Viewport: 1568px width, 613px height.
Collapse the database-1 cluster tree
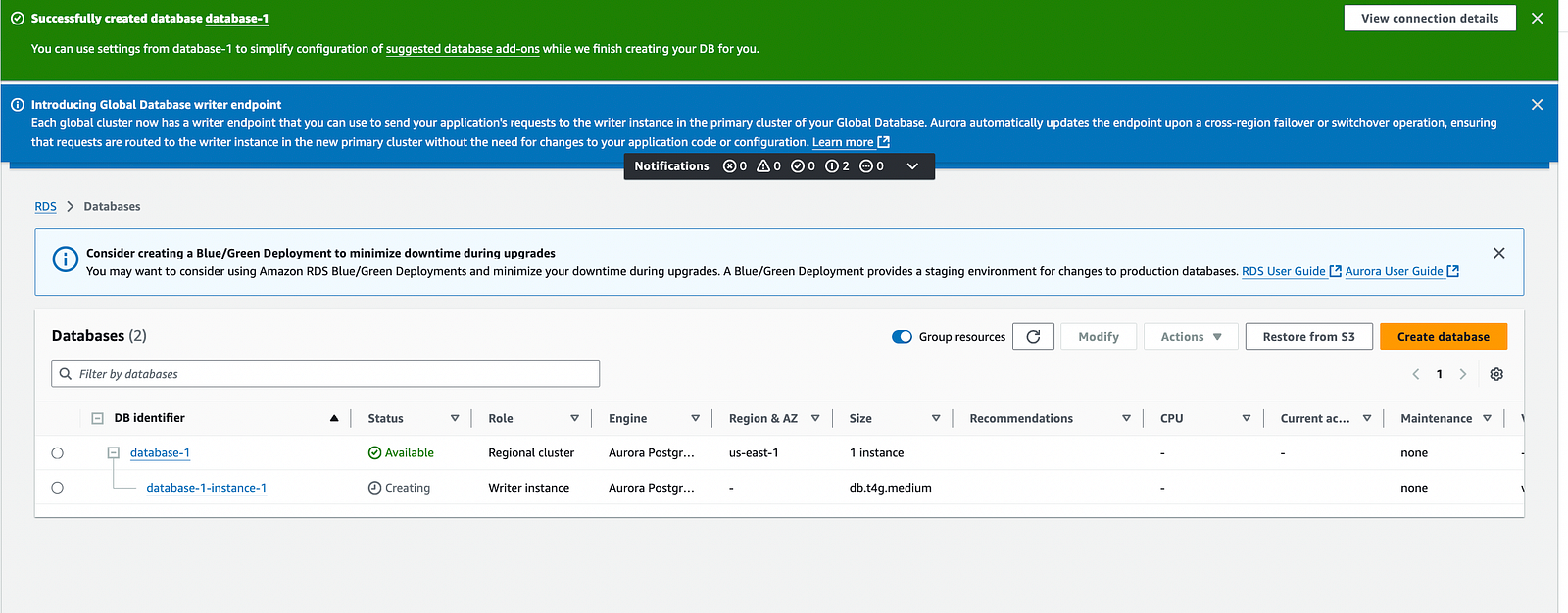[x=113, y=453]
